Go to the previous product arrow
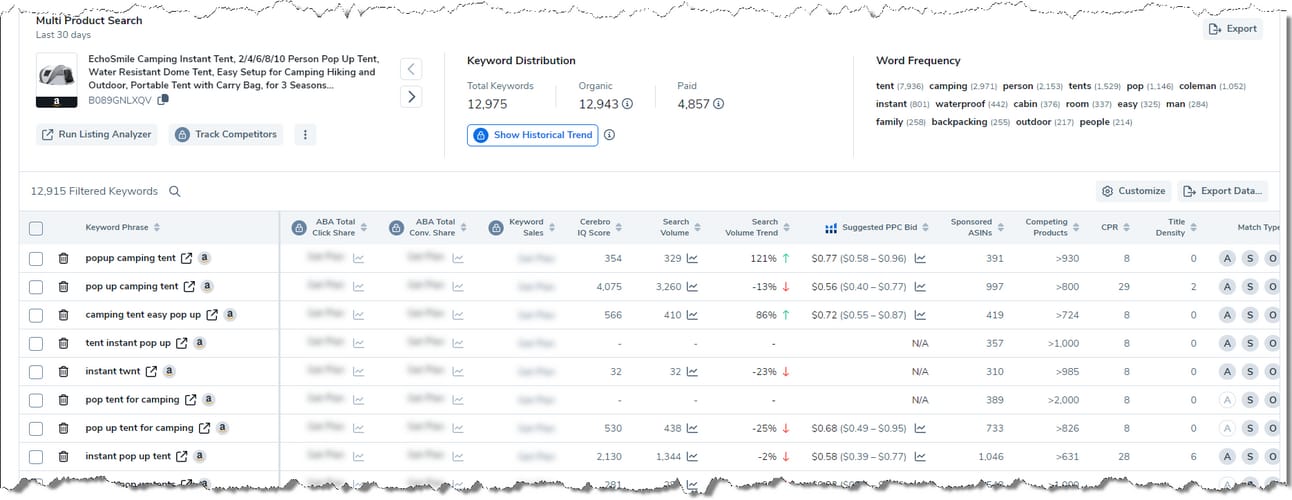 tap(411, 69)
